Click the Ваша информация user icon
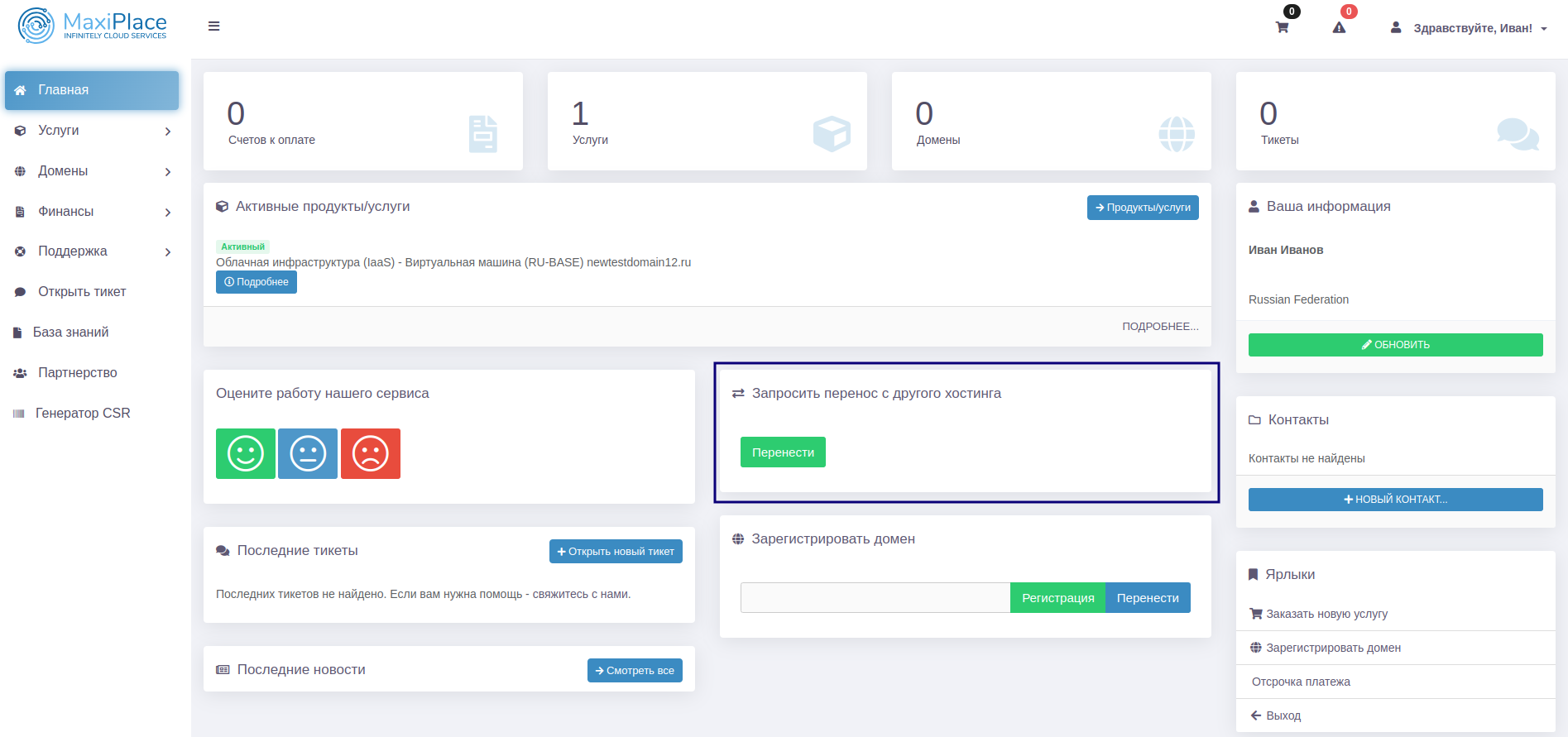 point(1254,207)
